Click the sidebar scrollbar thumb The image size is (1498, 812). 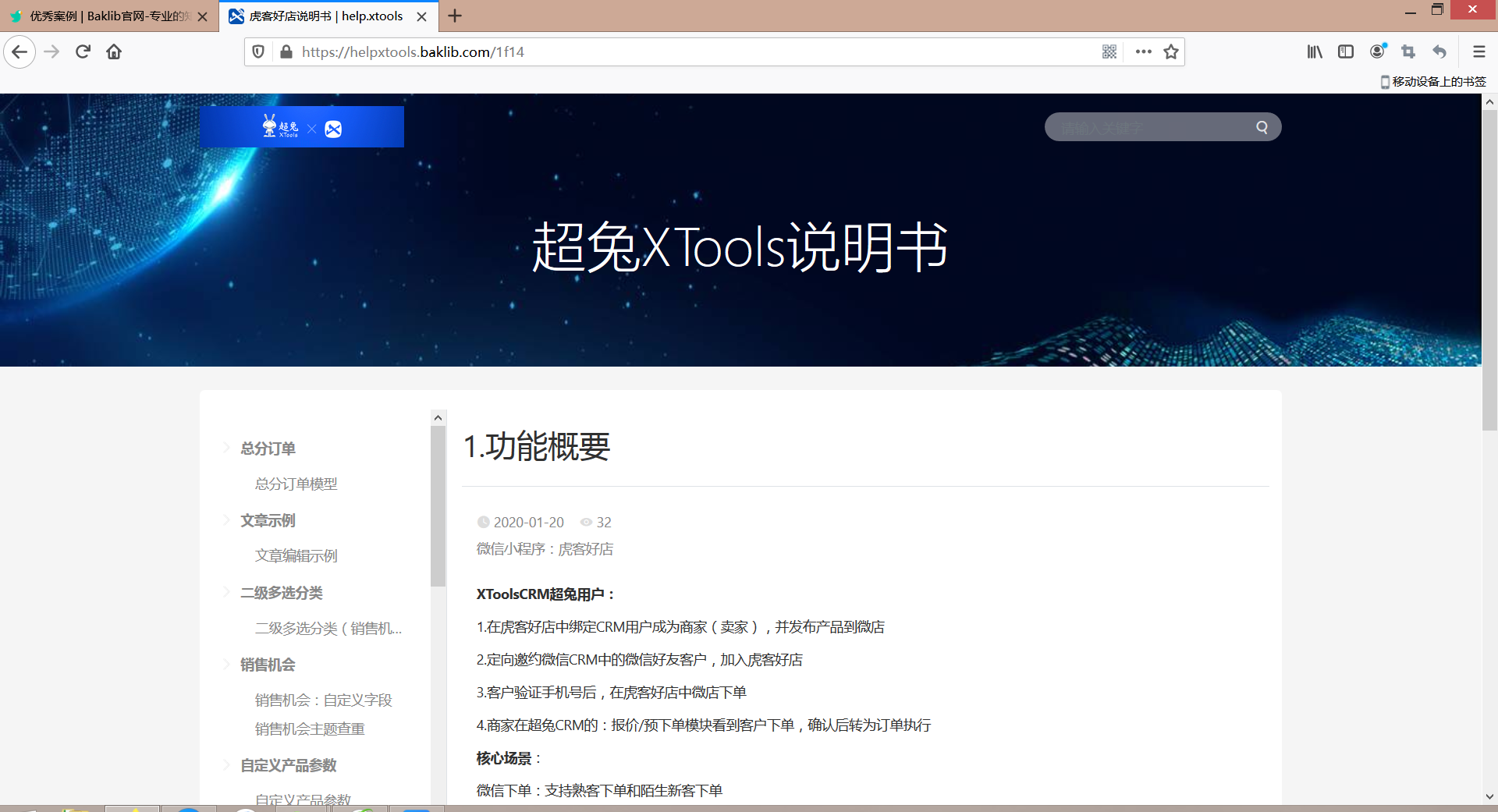tap(438, 505)
